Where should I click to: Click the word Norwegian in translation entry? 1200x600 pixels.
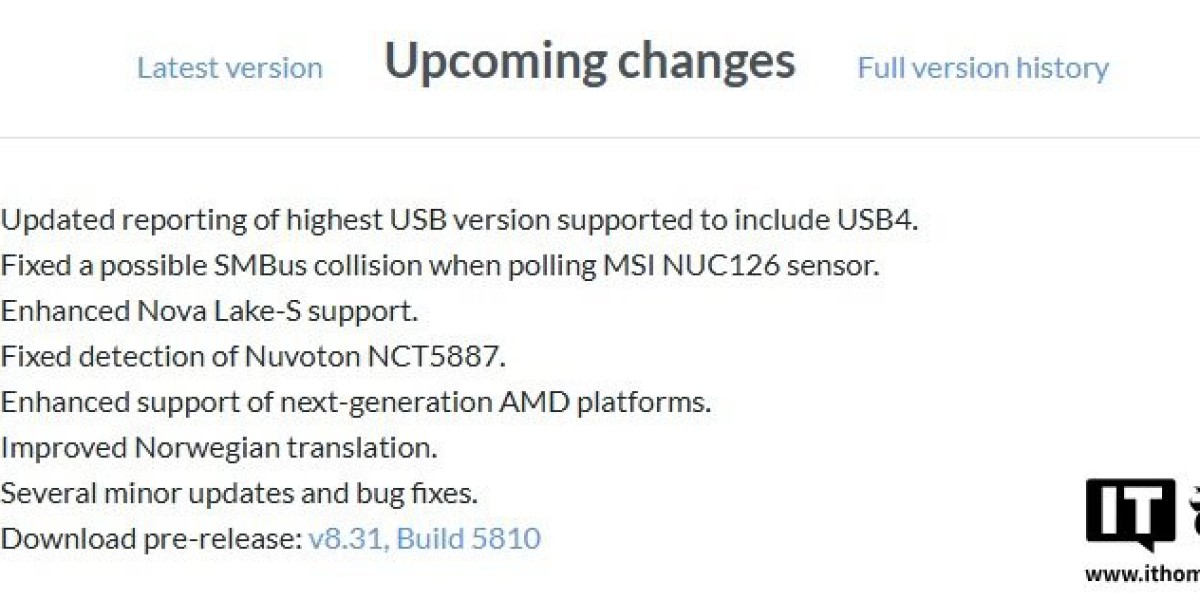pyautogui.click(x=207, y=448)
